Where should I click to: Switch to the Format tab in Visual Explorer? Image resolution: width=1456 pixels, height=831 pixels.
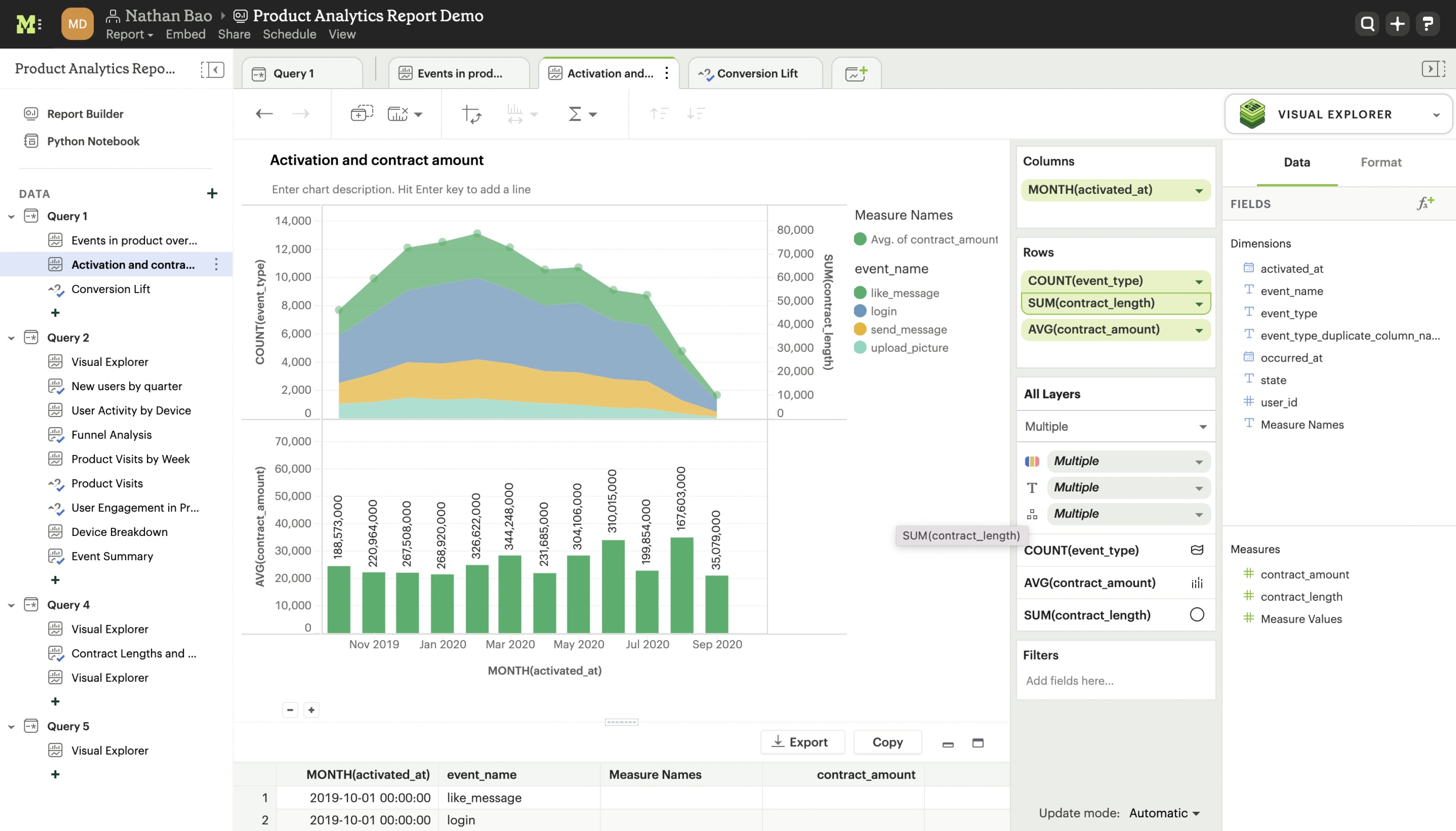pos(1381,161)
